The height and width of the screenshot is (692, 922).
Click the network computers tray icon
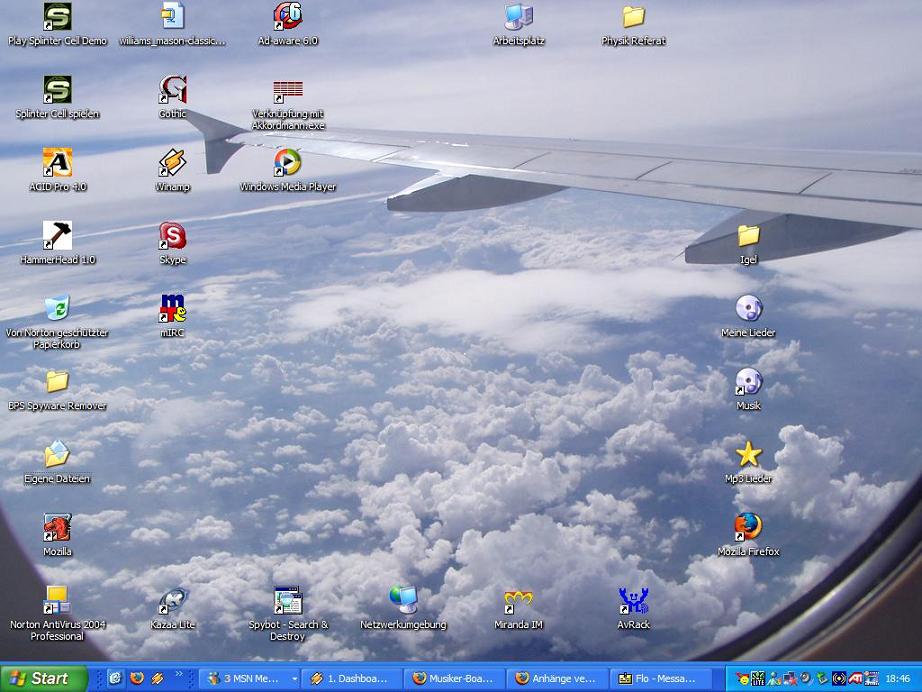click(x=790, y=678)
